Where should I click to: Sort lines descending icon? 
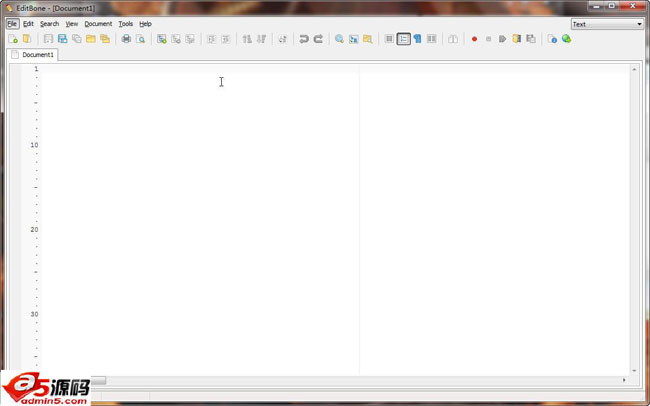click(262, 39)
